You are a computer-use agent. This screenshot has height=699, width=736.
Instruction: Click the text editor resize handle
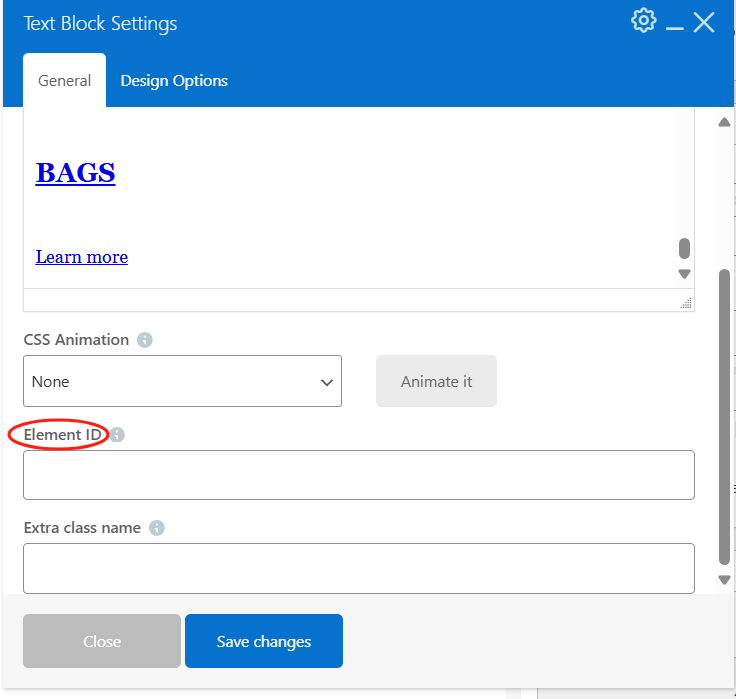[685, 302]
